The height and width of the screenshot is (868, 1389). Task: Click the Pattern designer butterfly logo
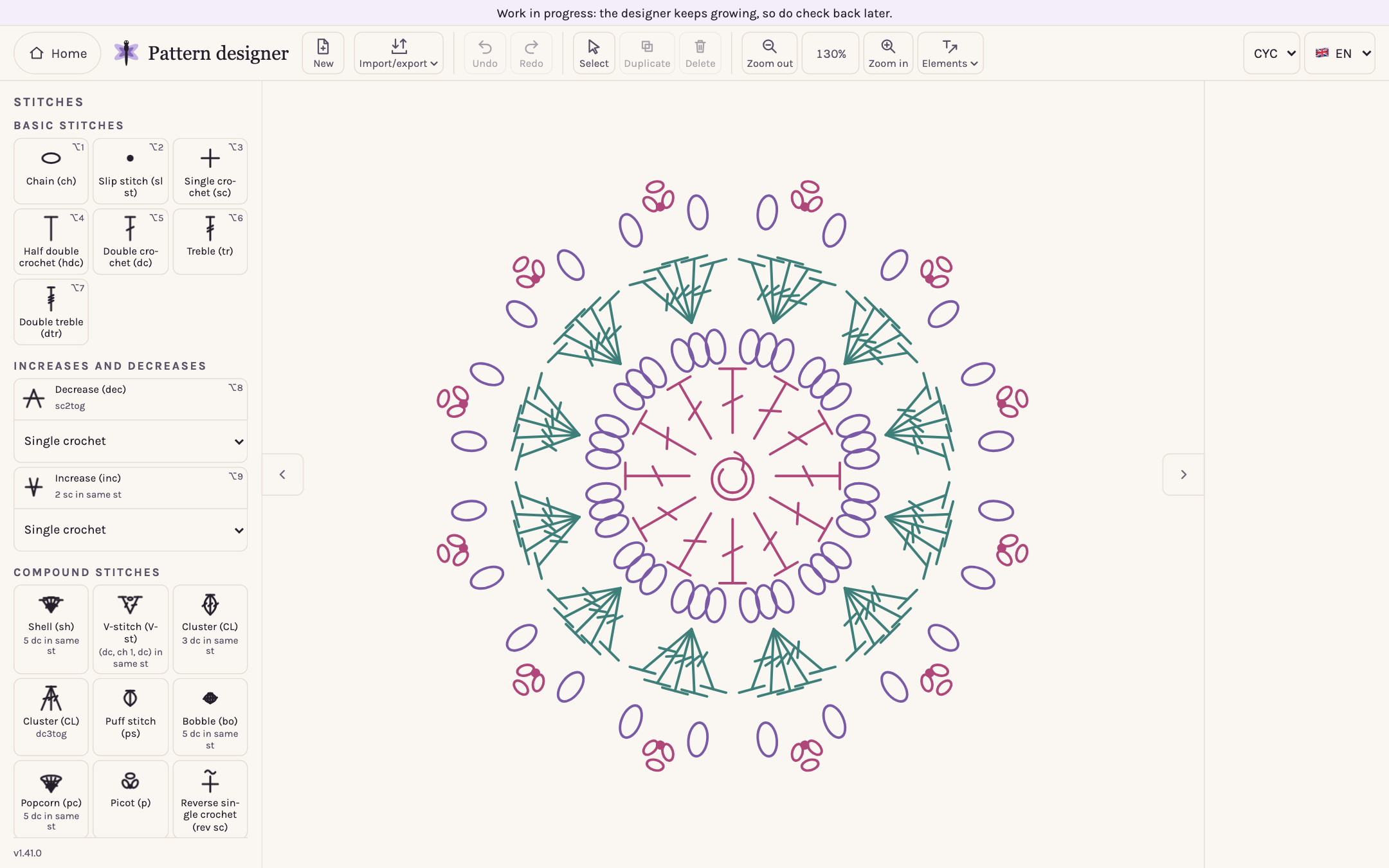(126, 53)
